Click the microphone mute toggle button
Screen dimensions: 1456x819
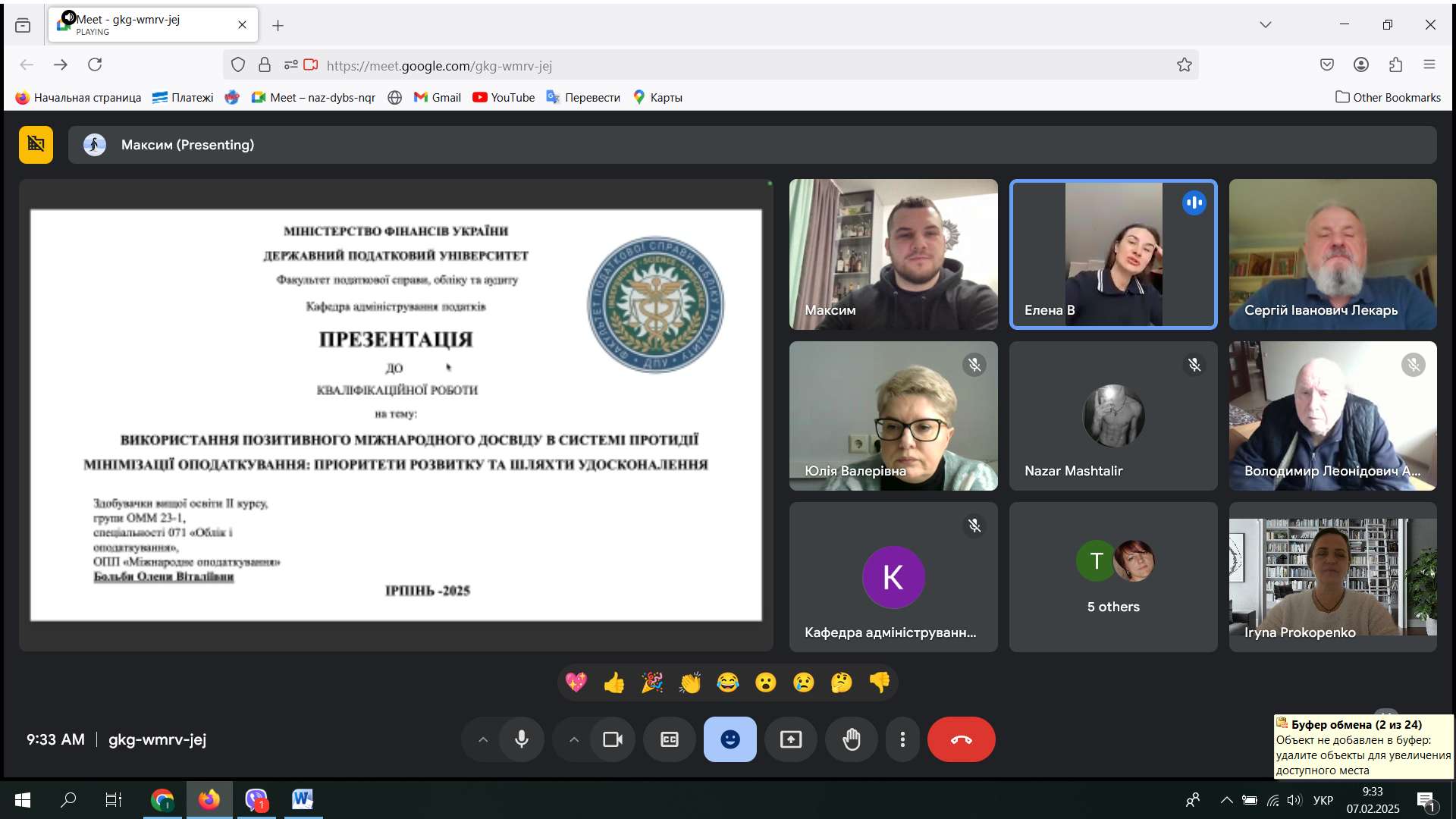pos(522,740)
